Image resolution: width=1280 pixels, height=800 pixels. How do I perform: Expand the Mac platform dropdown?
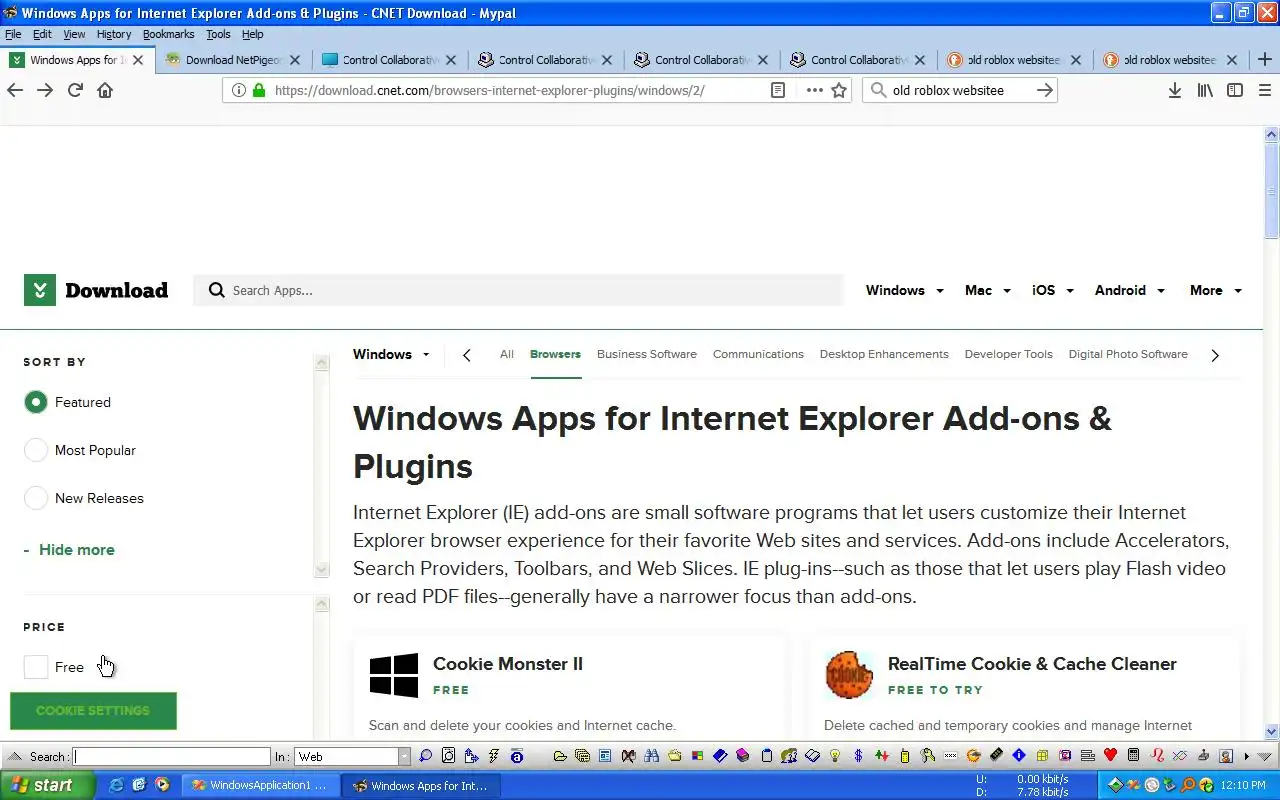pyautogui.click(x=988, y=290)
